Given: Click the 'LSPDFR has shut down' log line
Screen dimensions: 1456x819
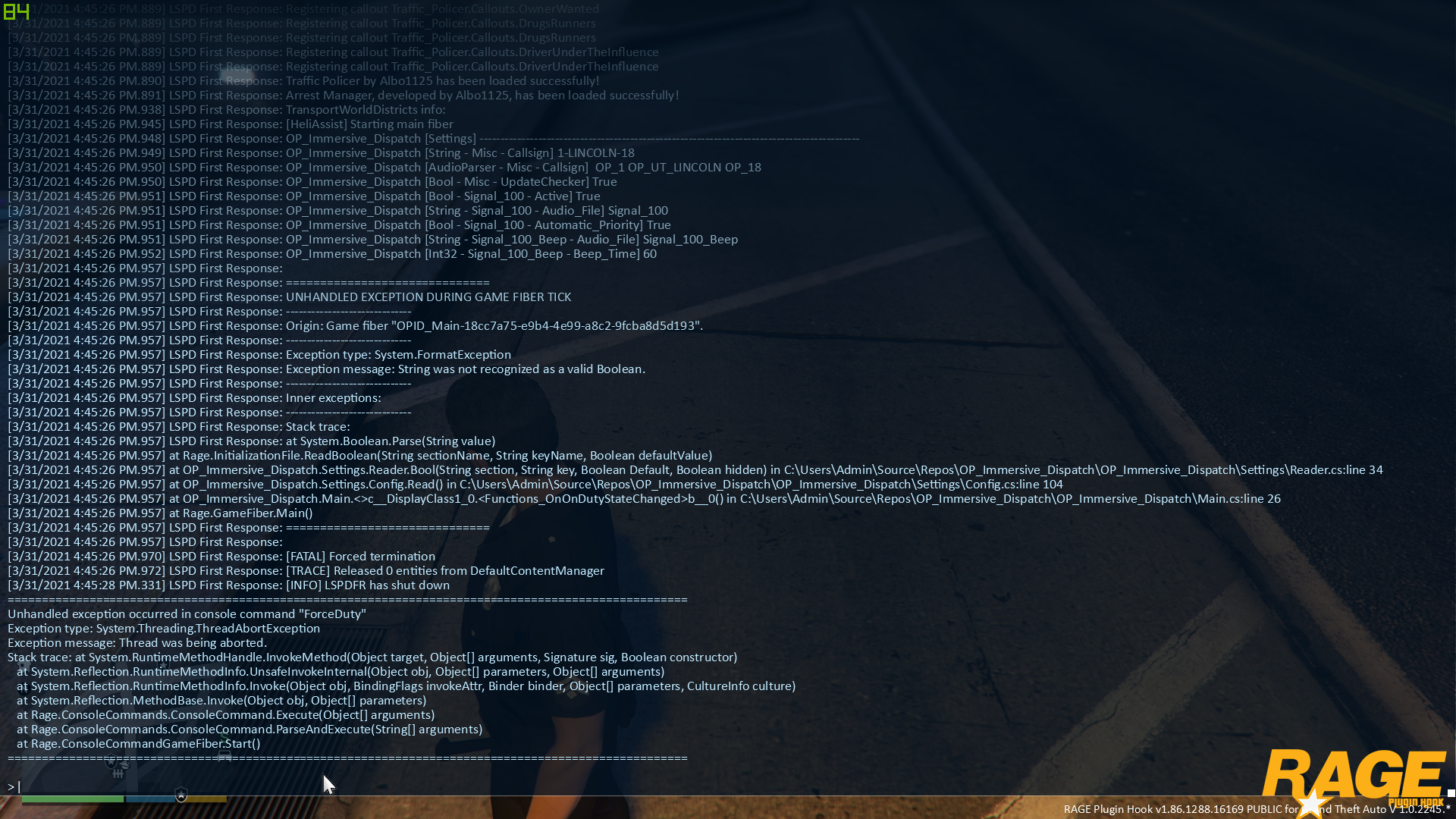Looking at the screenshot, I should point(367,585).
